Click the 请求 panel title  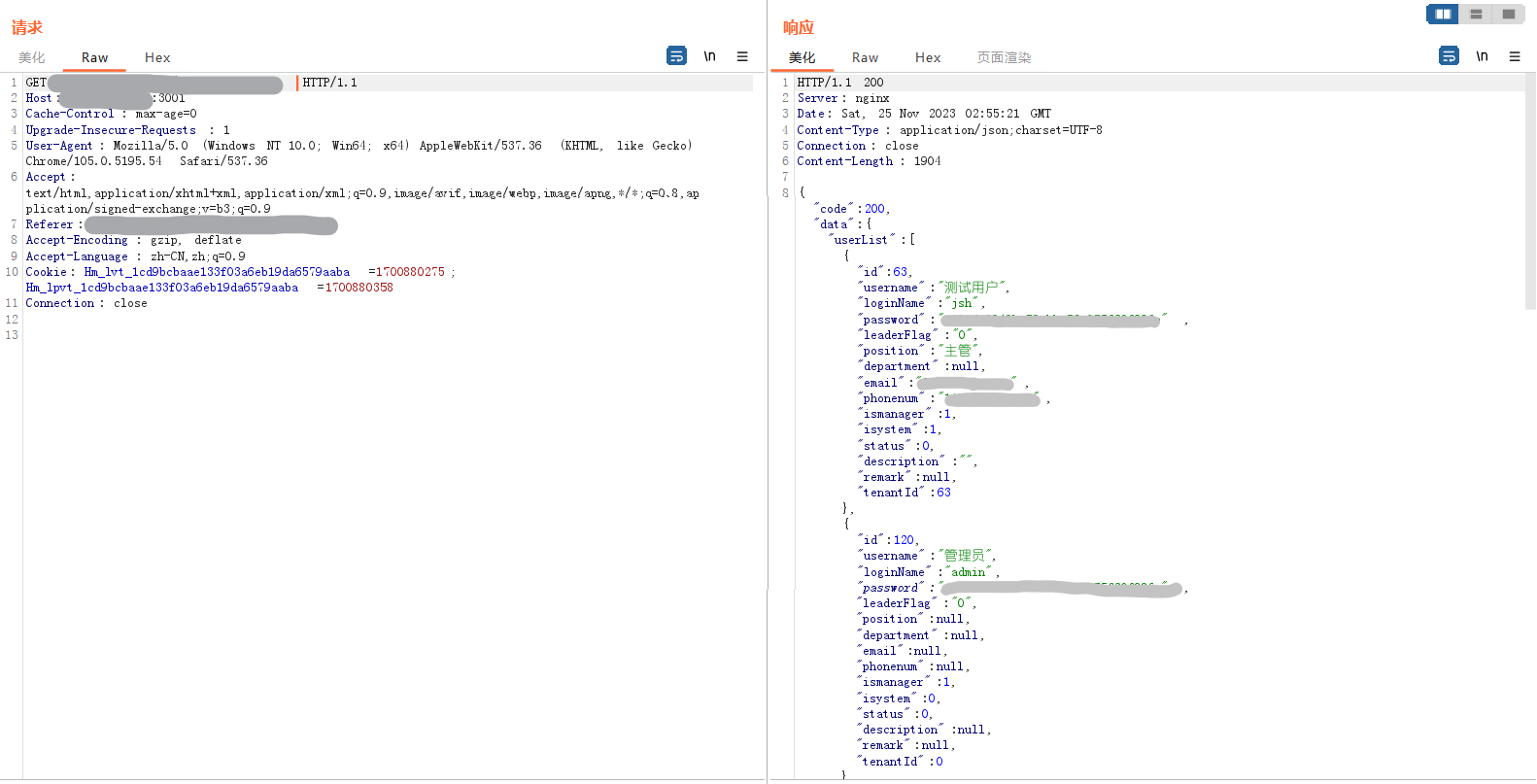[27, 27]
